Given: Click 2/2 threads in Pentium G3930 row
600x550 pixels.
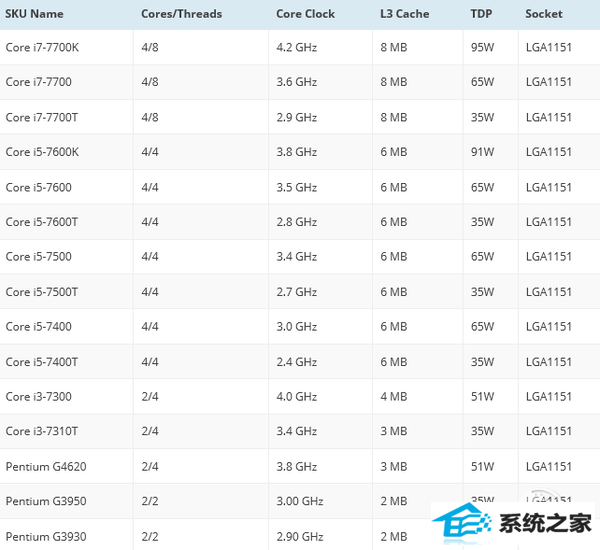Looking at the screenshot, I should pos(150,537).
